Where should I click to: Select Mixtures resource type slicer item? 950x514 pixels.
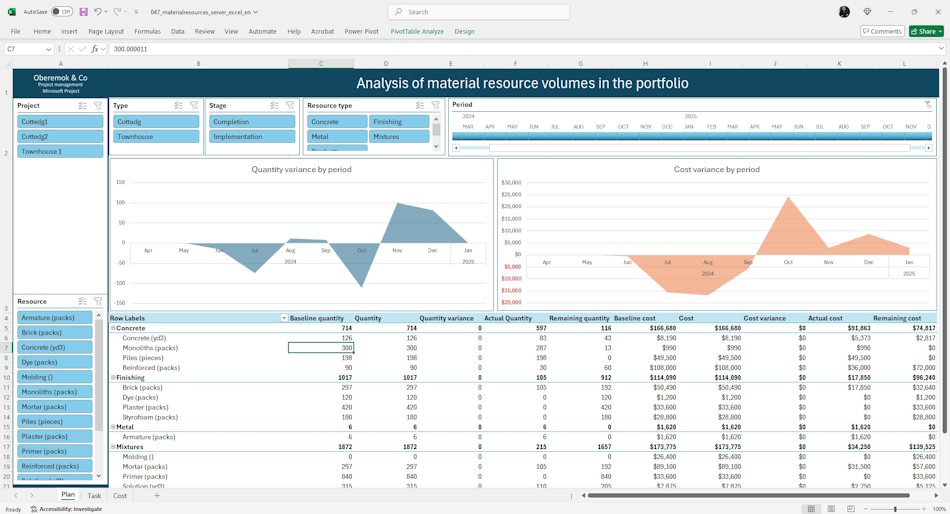399,137
